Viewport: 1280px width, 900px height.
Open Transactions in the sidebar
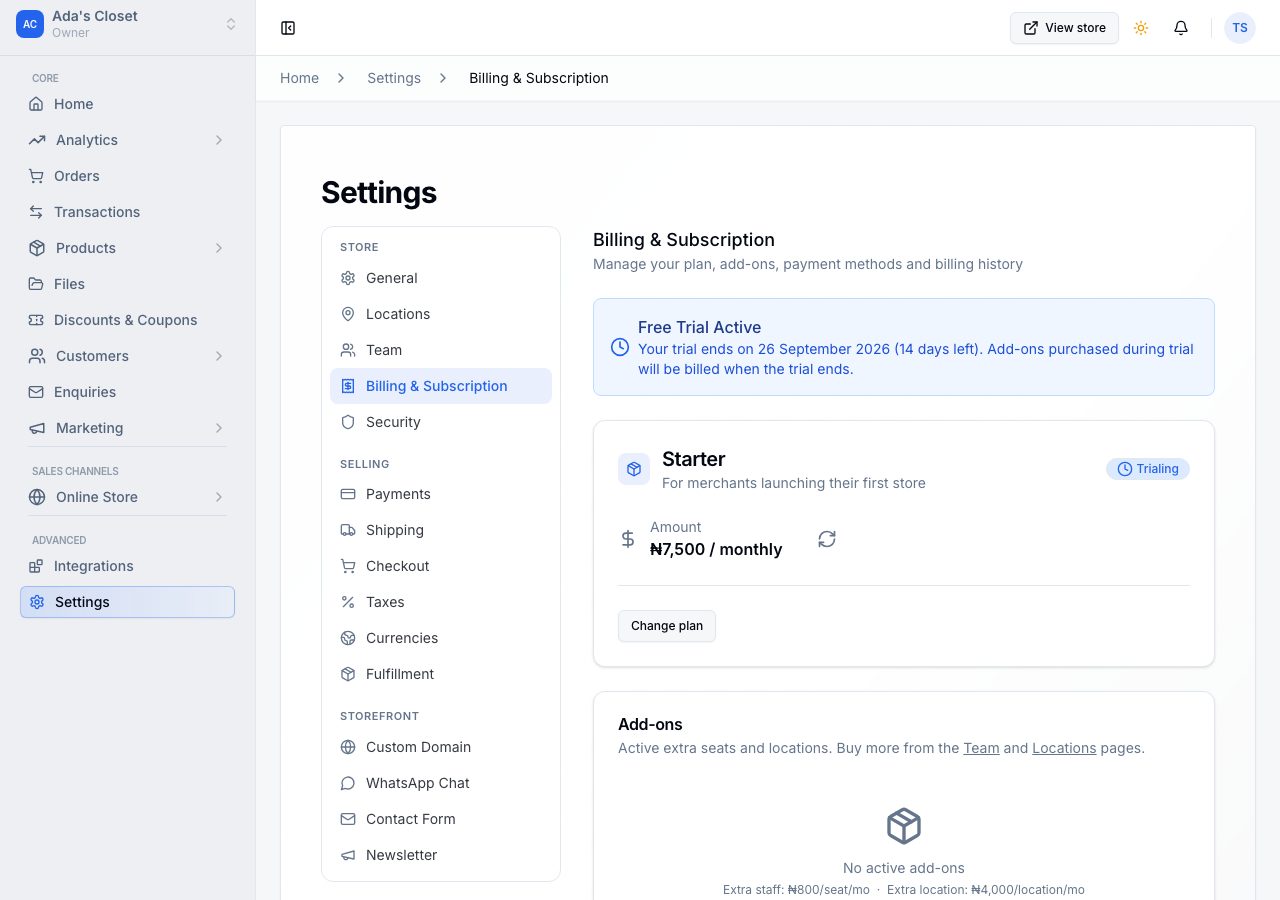[127, 212]
